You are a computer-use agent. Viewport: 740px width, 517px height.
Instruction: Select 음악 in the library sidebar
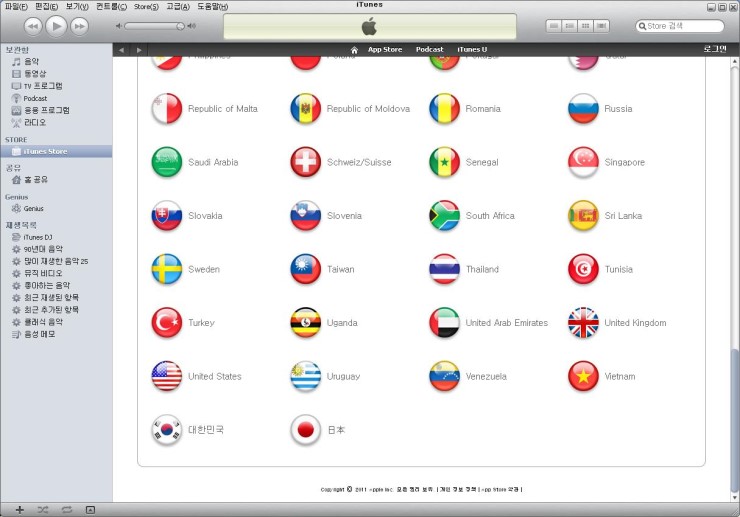click(31, 61)
